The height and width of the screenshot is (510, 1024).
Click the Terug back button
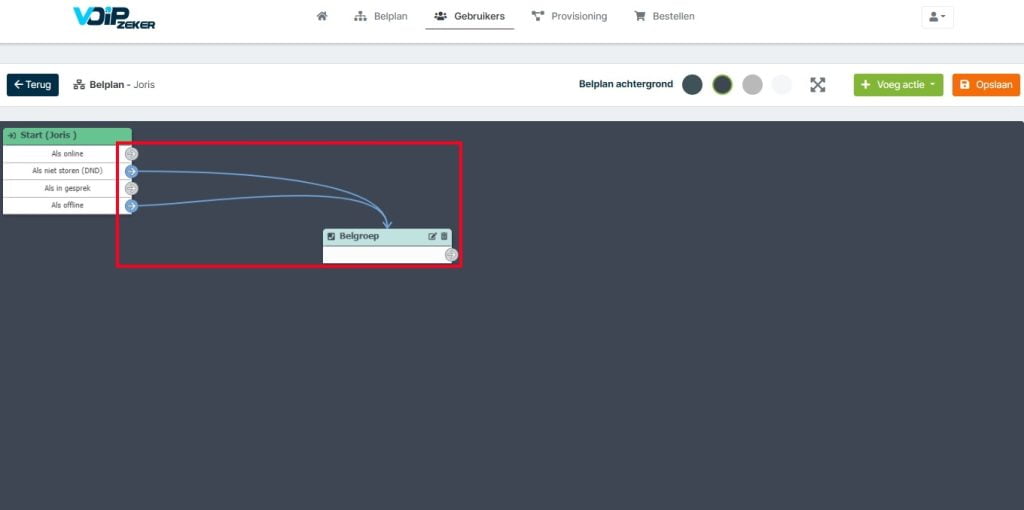(x=33, y=85)
